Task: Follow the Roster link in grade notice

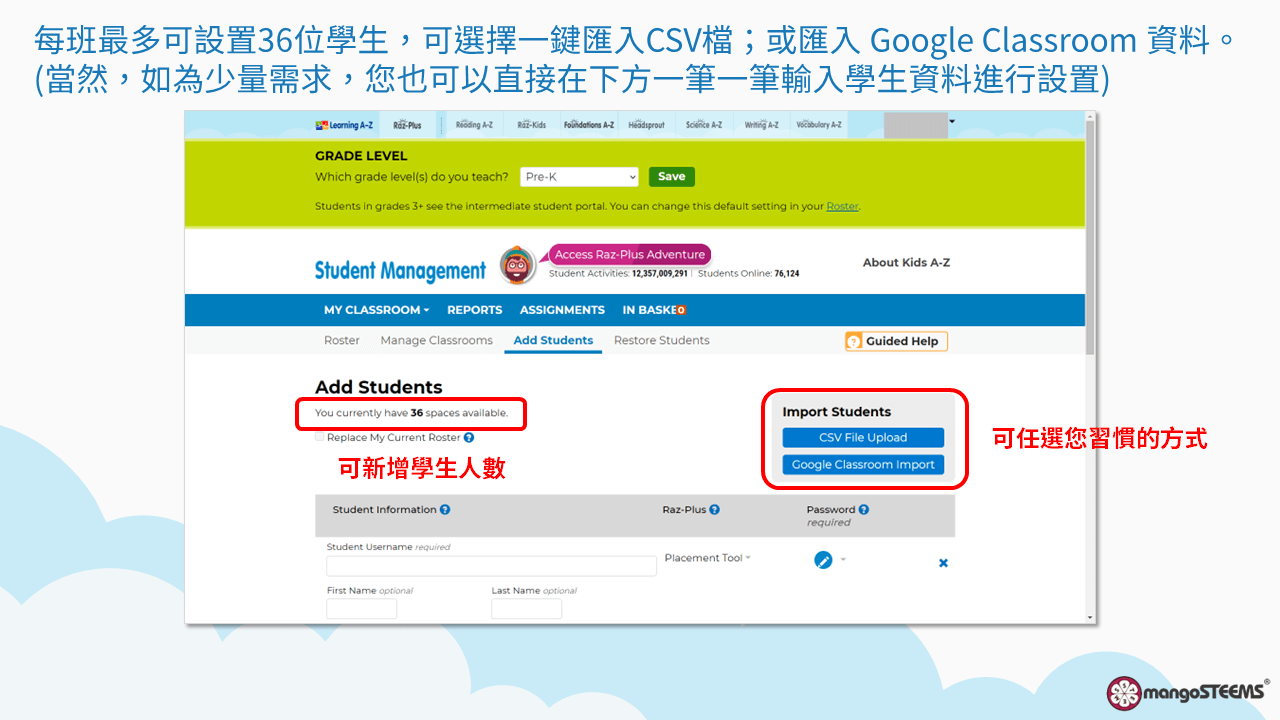Action: click(842, 206)
